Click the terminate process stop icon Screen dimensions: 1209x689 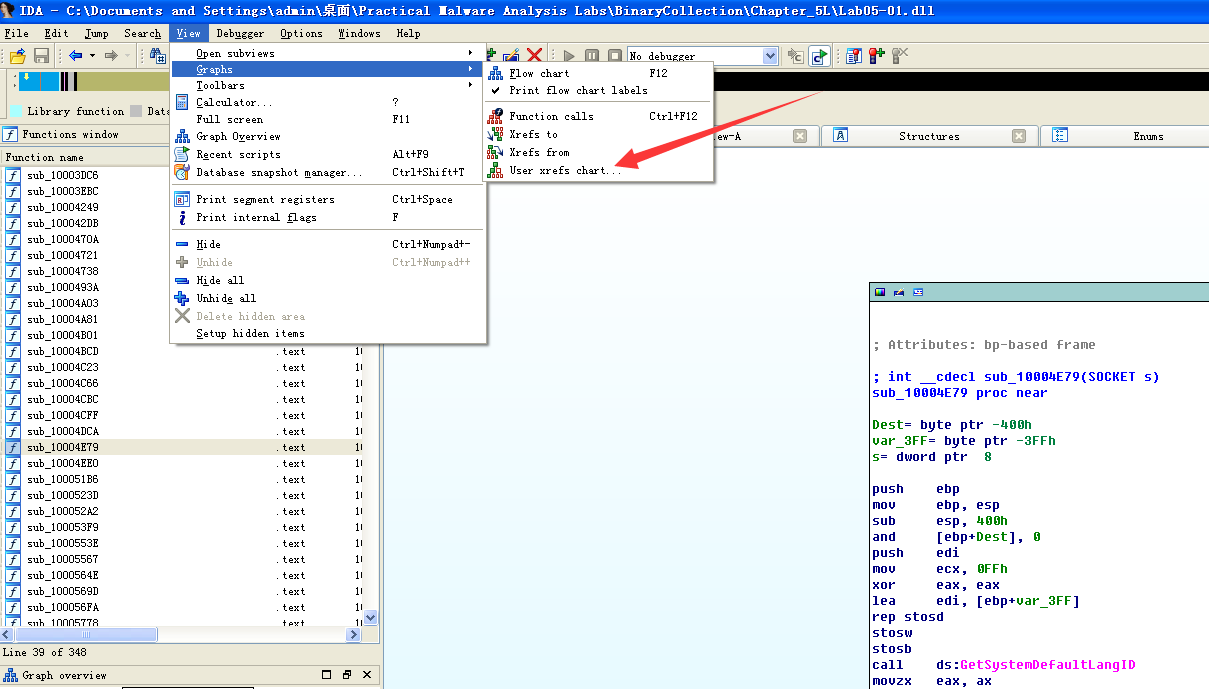point(614,56)
